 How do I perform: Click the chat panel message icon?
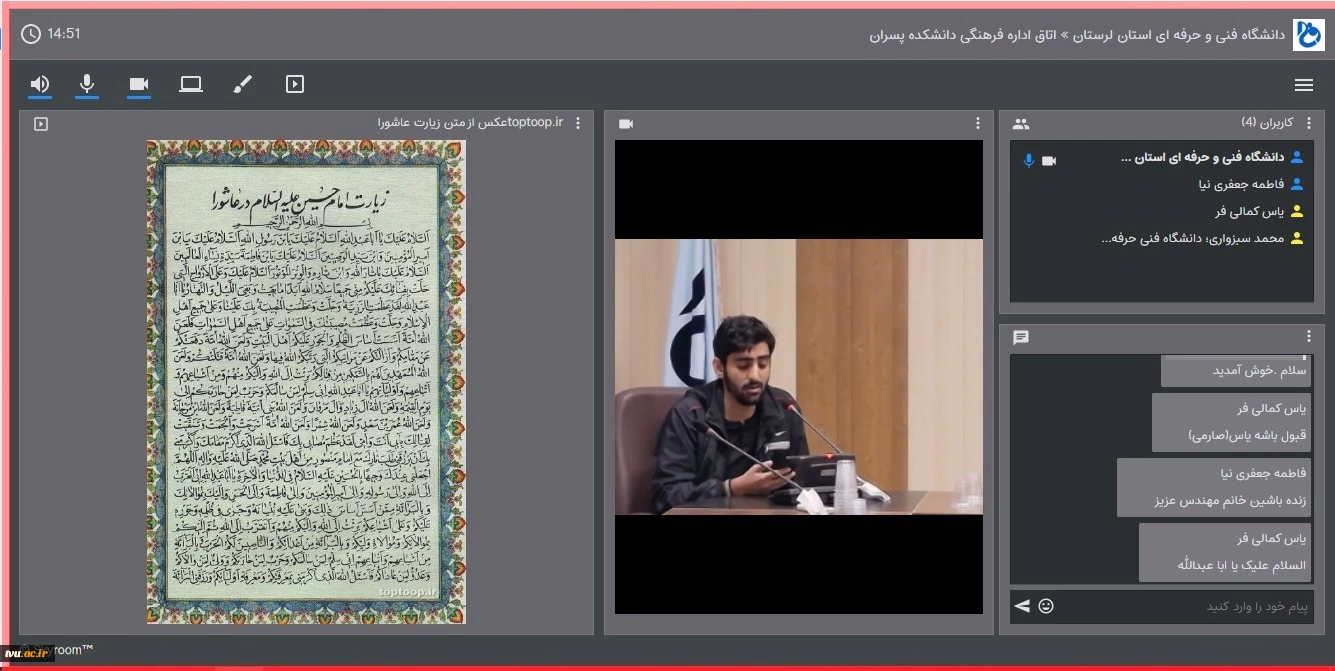click(x=1020, y=337)
